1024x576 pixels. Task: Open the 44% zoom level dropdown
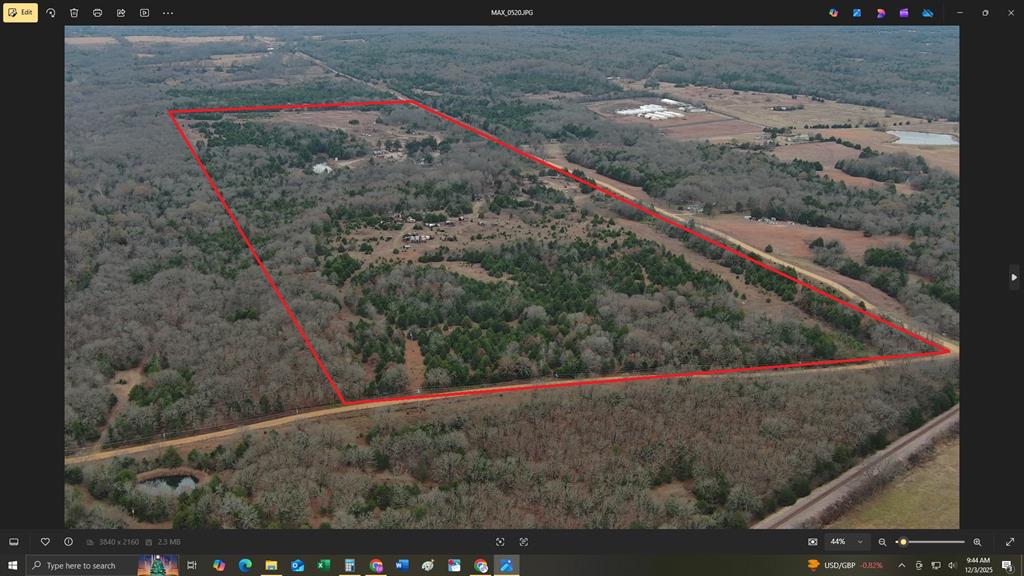[846, 542]
